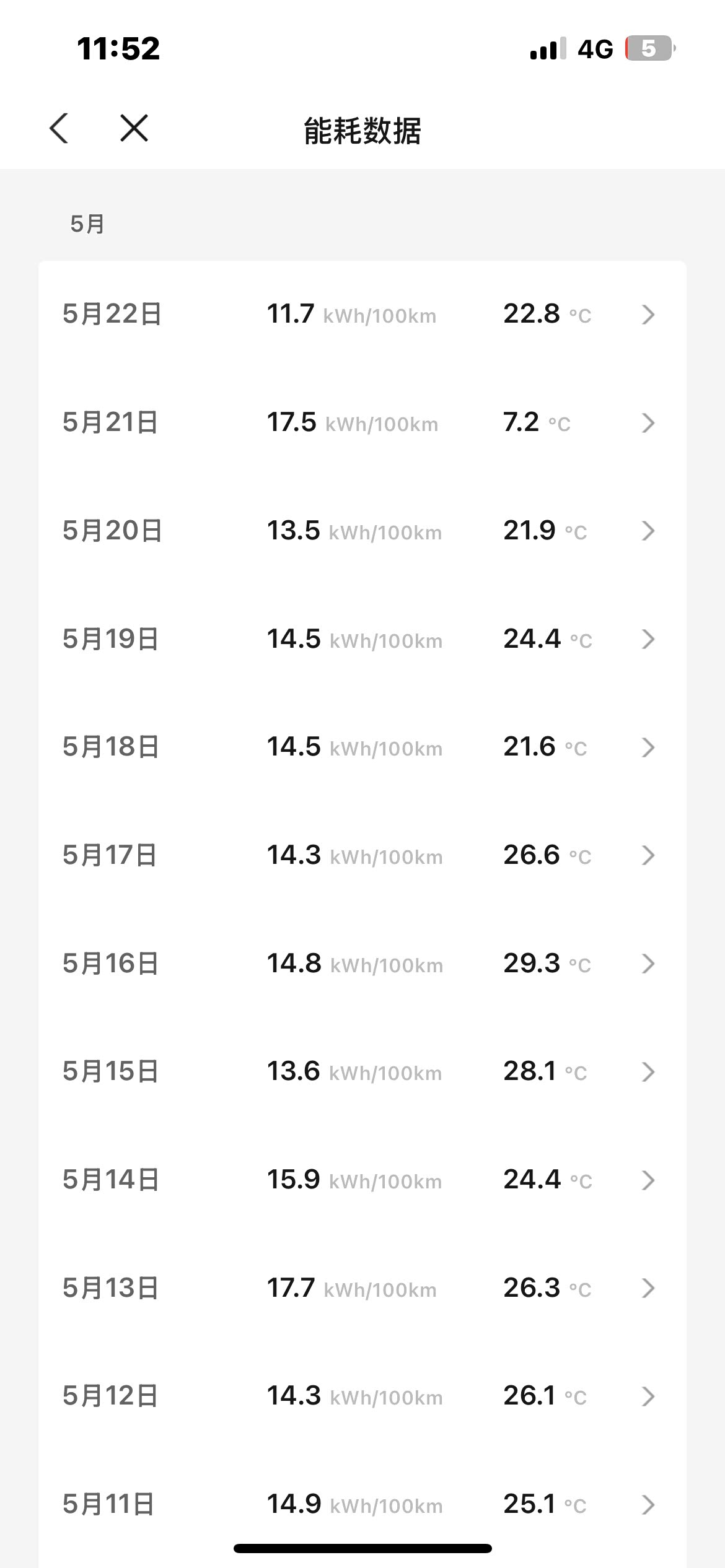Select the 5月11日 list row
Screen dimensions: 725x1568
pos(362,1504)
